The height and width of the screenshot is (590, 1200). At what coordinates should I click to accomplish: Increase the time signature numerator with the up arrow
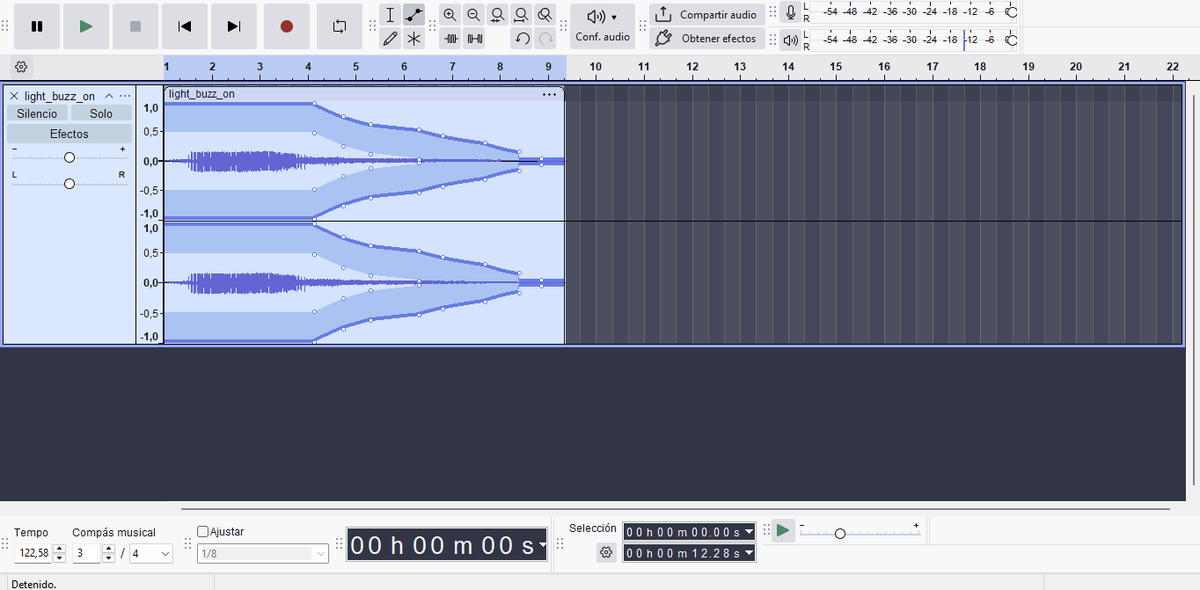[107, 549]
